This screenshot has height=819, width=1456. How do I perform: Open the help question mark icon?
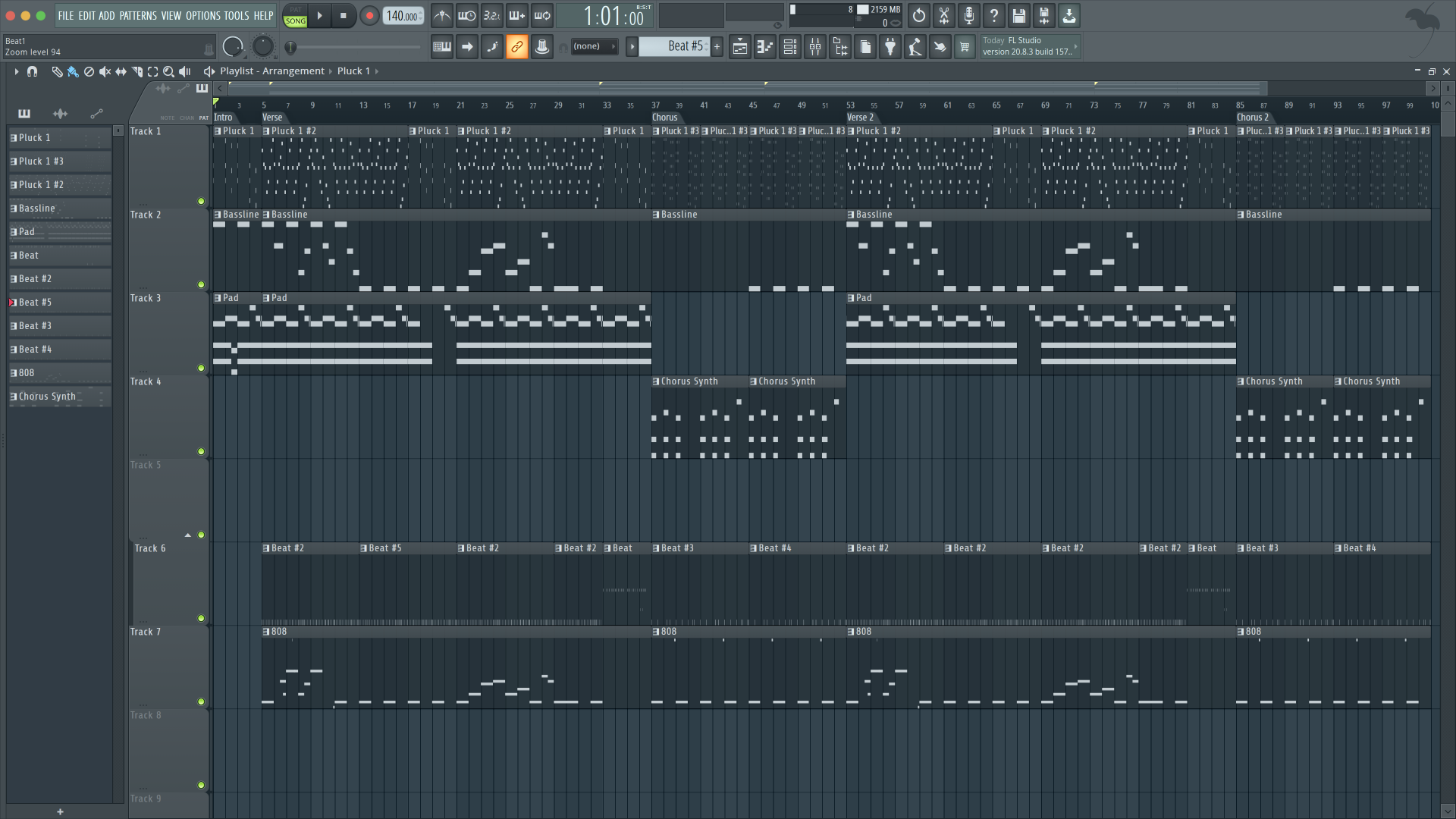point(994,15)
